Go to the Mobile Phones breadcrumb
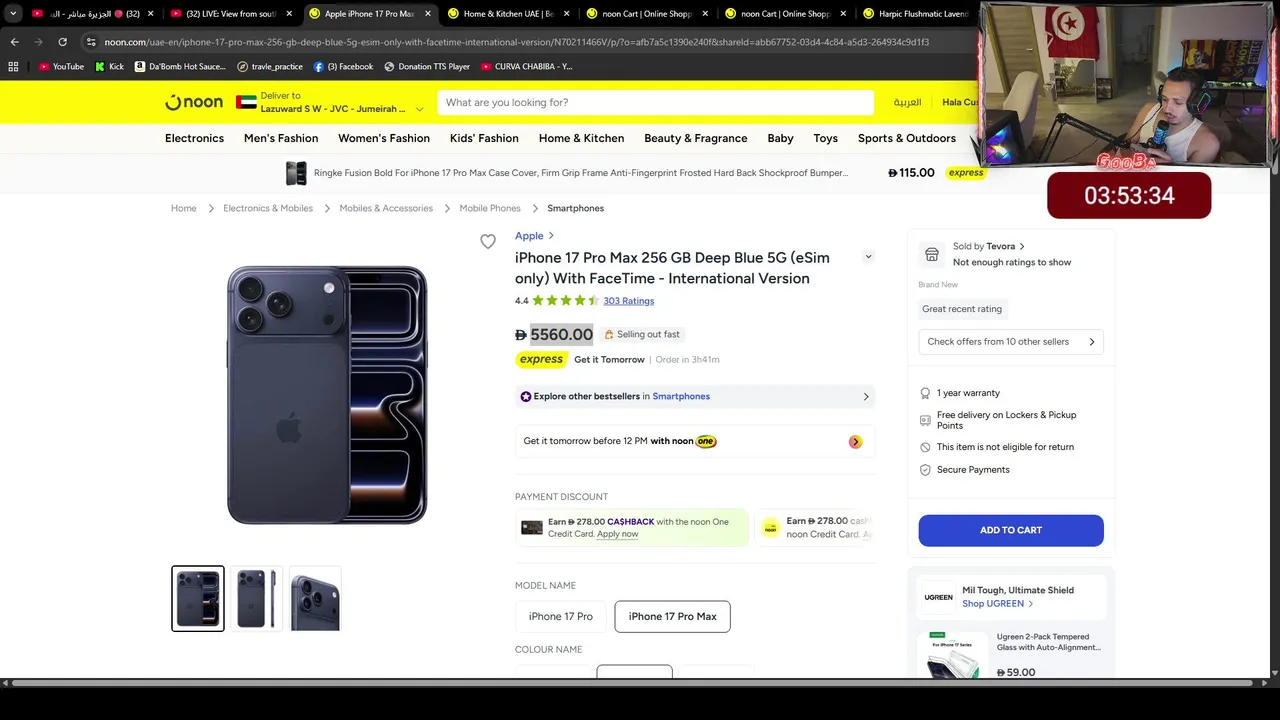This screenshot has height=720, width=1280. pos(490,208)
